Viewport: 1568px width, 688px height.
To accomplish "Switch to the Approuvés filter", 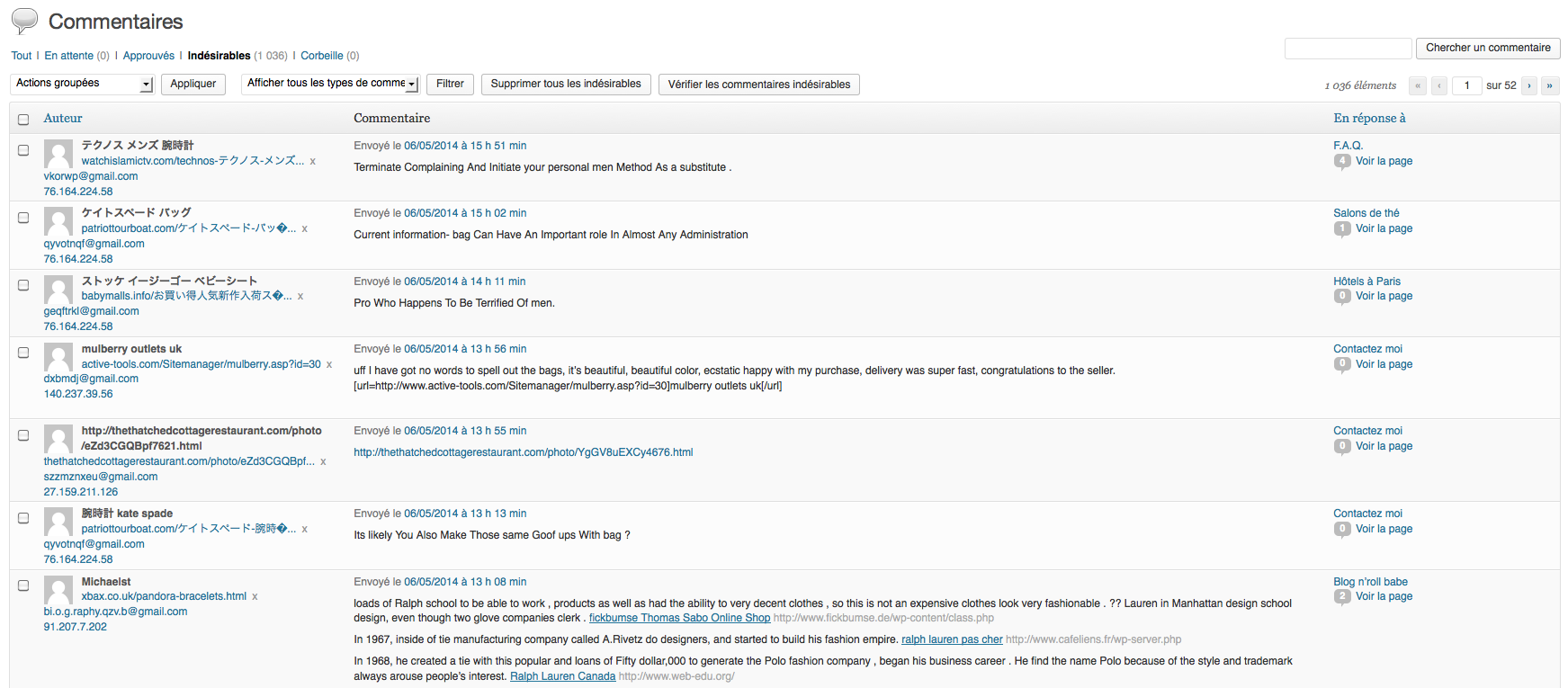I will coord(148,56).
